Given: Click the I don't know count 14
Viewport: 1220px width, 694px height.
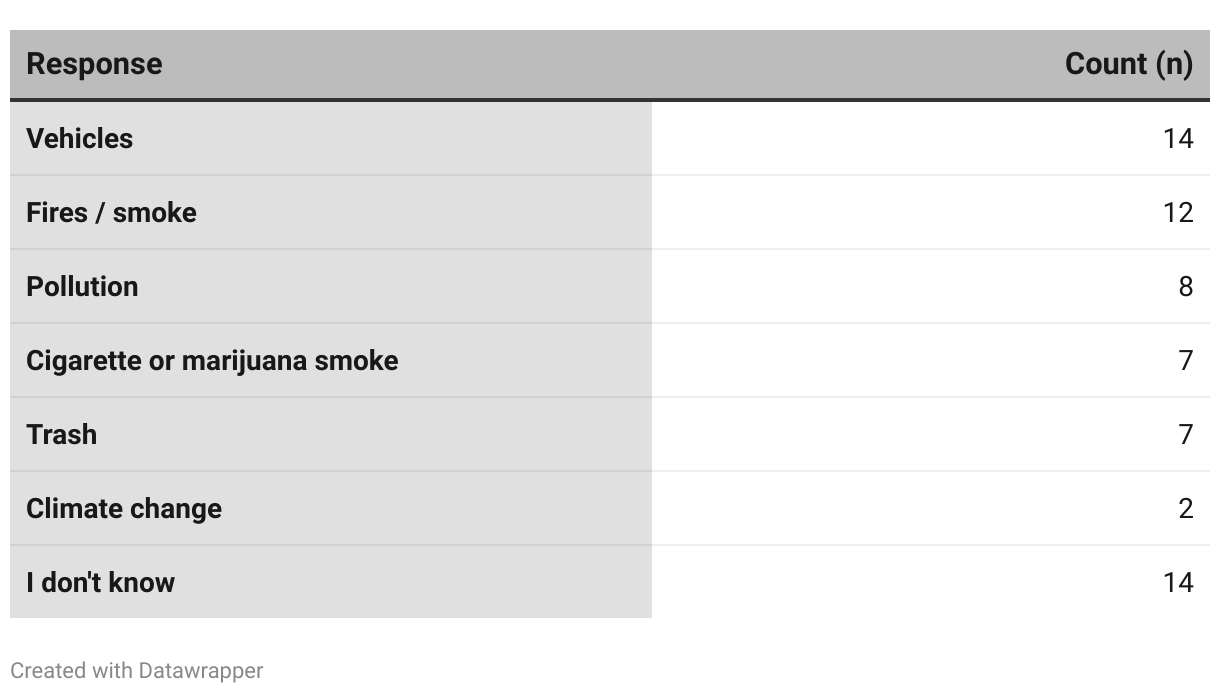Looking at the screenshot, I should pos(1178,582).
